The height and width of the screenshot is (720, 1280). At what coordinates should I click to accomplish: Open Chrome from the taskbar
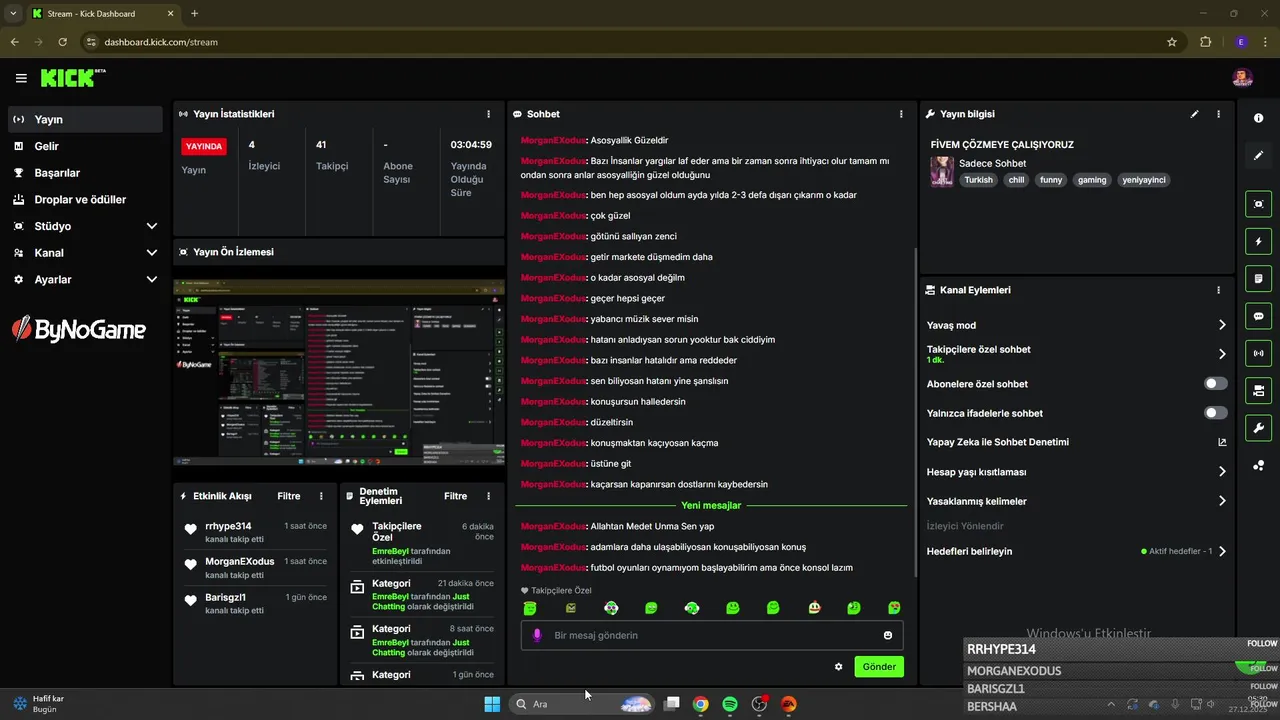701,704
